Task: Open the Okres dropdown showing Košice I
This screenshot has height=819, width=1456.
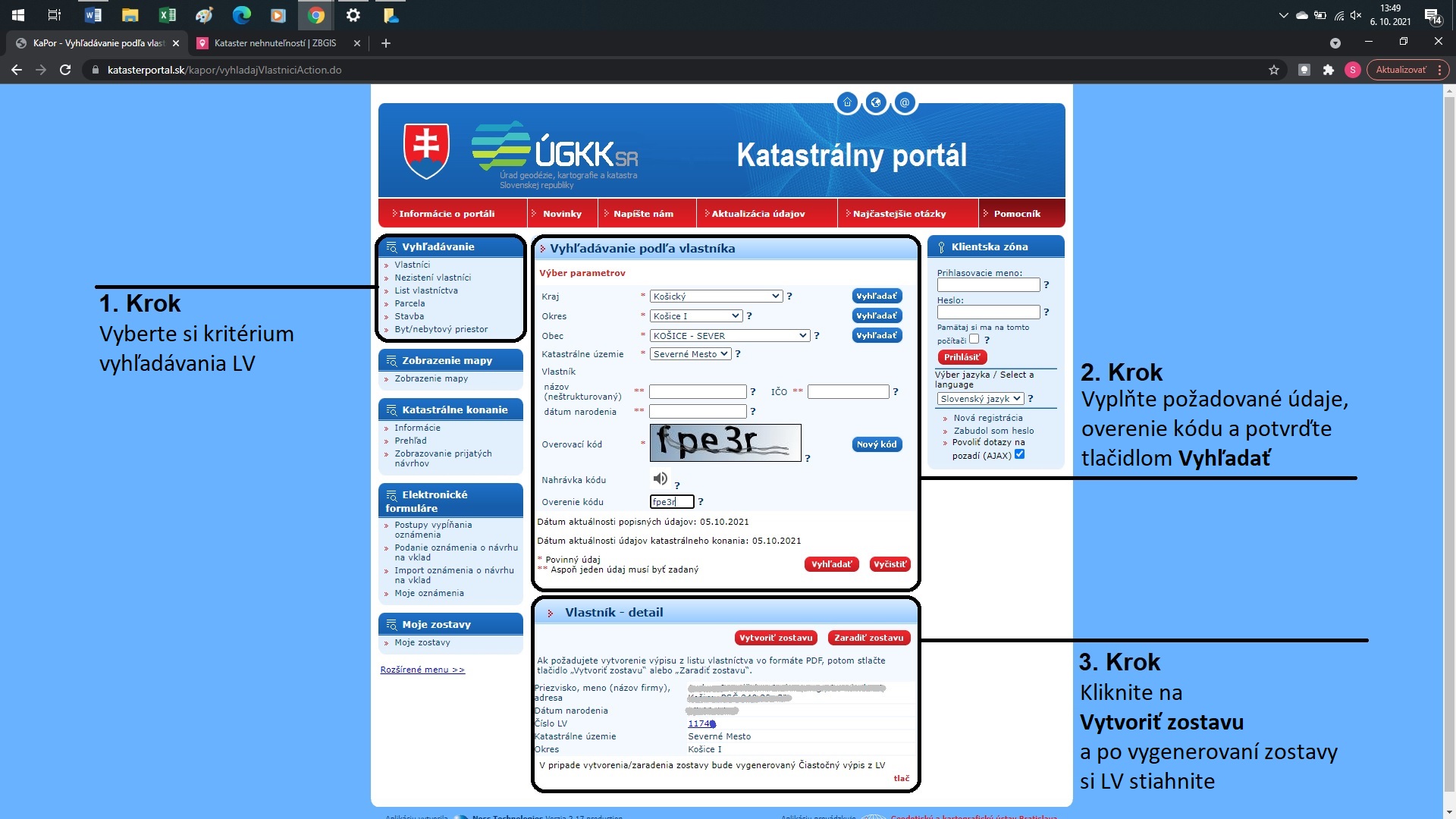Action: point(695,316)
